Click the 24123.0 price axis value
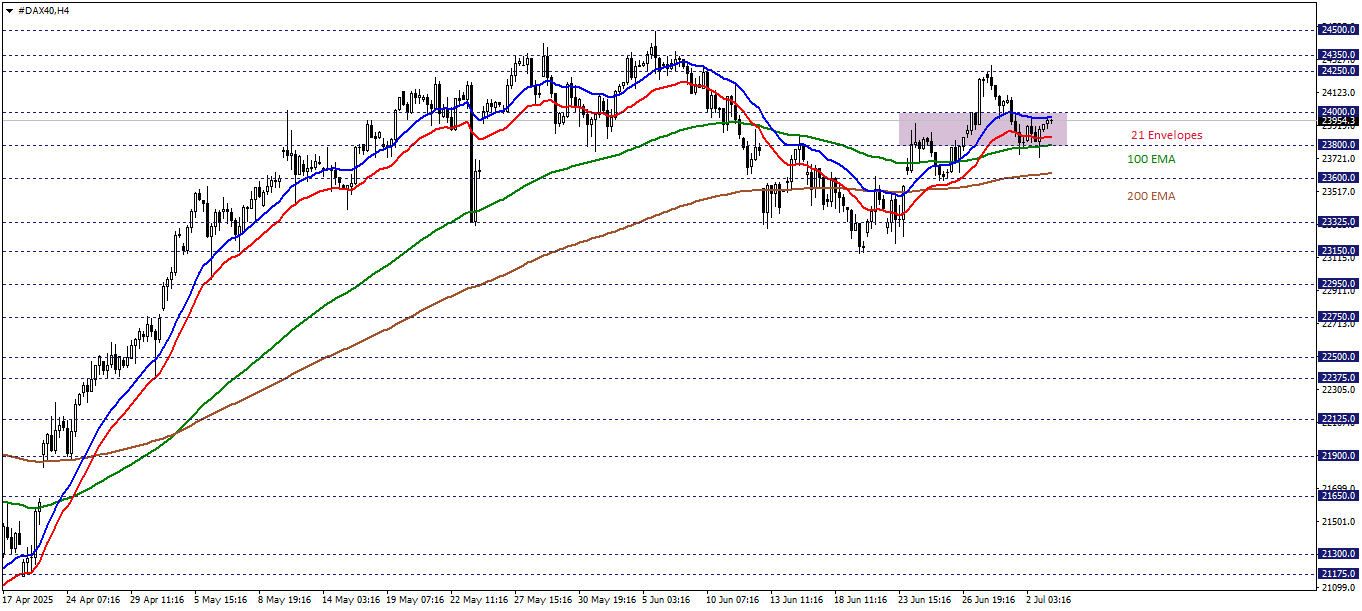Image resolution: width=1362 pixels, height=611 pixels. pos(1338,92)
